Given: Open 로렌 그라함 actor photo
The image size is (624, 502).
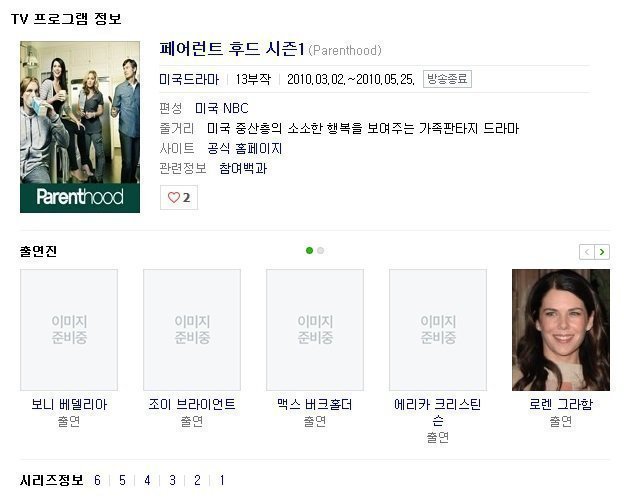Looking at the screenshot, I should tap(561, 330).
